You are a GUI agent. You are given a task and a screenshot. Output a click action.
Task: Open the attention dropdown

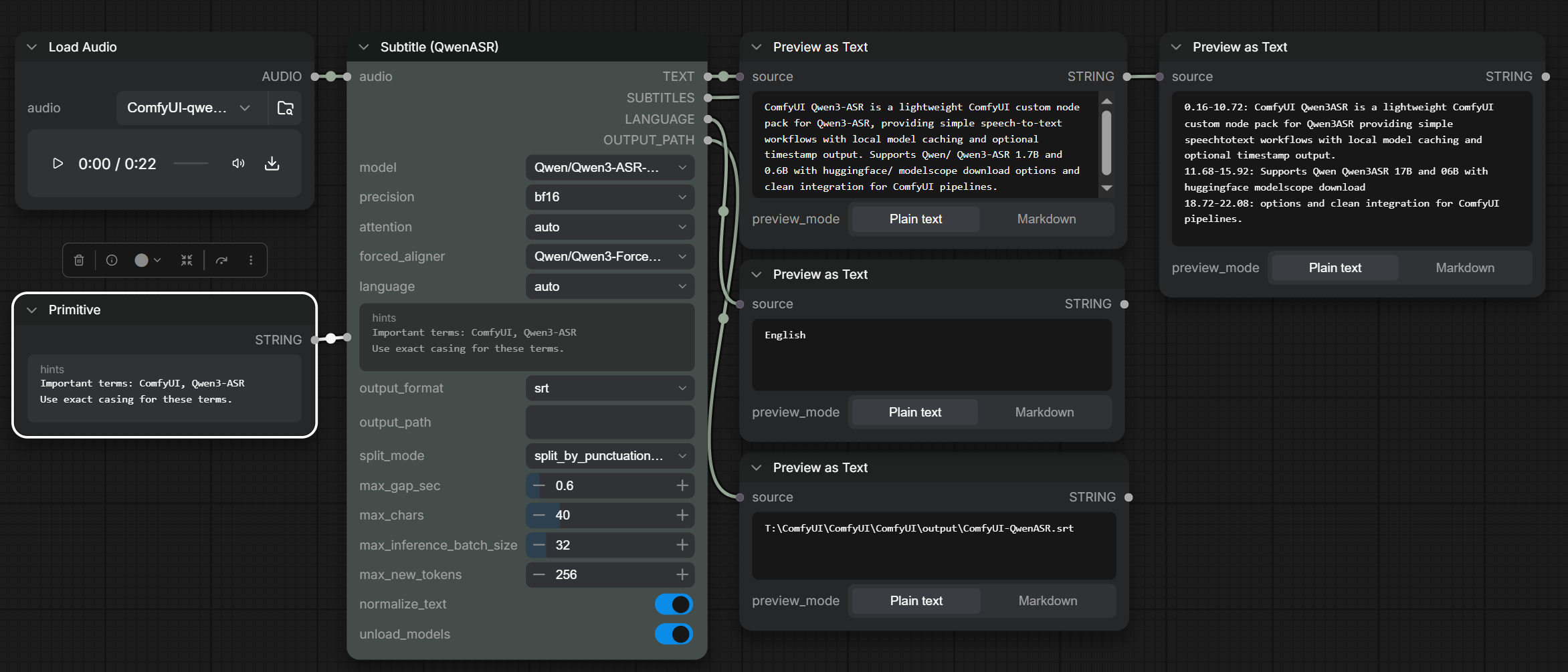pyautogui.click(x=610, y=227)
